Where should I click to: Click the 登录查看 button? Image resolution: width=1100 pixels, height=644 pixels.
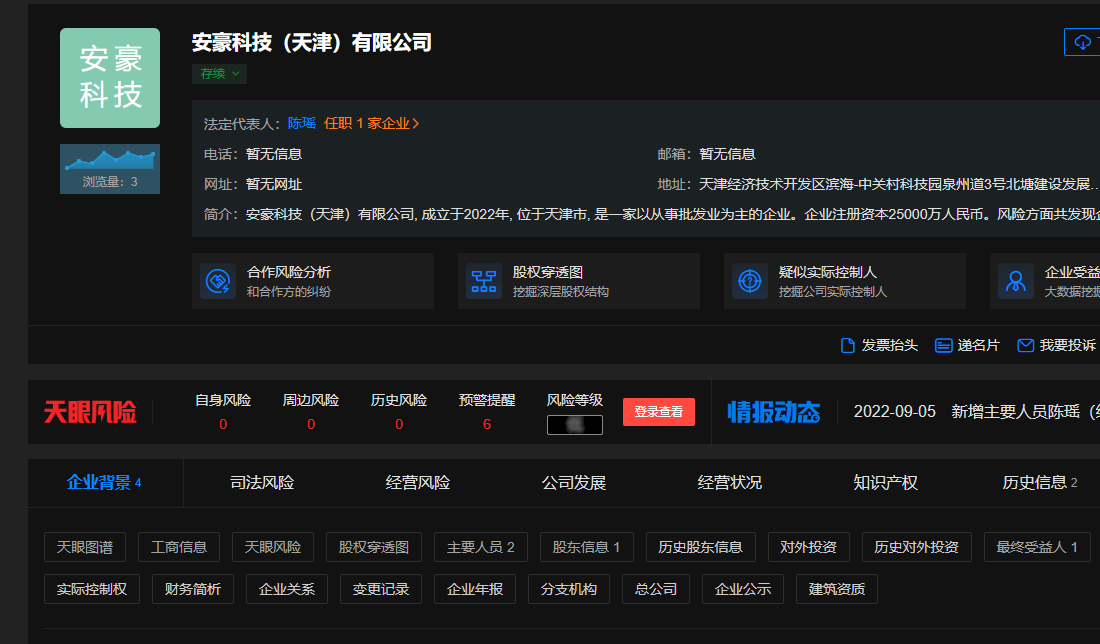click(659, 412)
